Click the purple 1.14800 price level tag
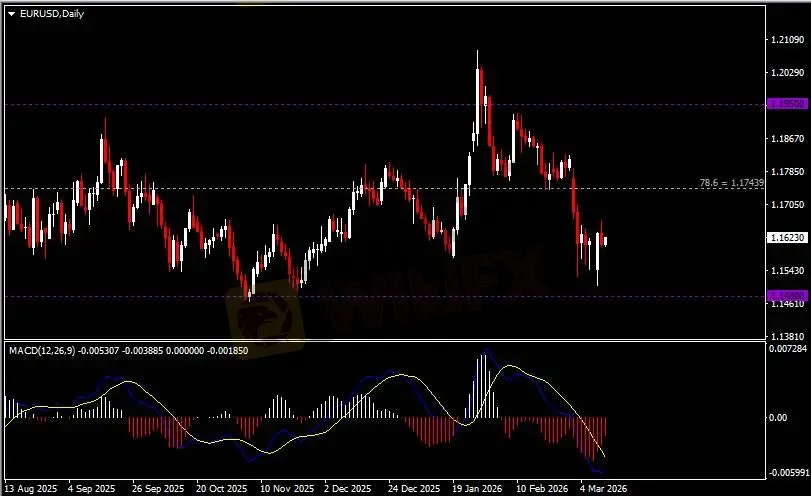 [786, 295]
